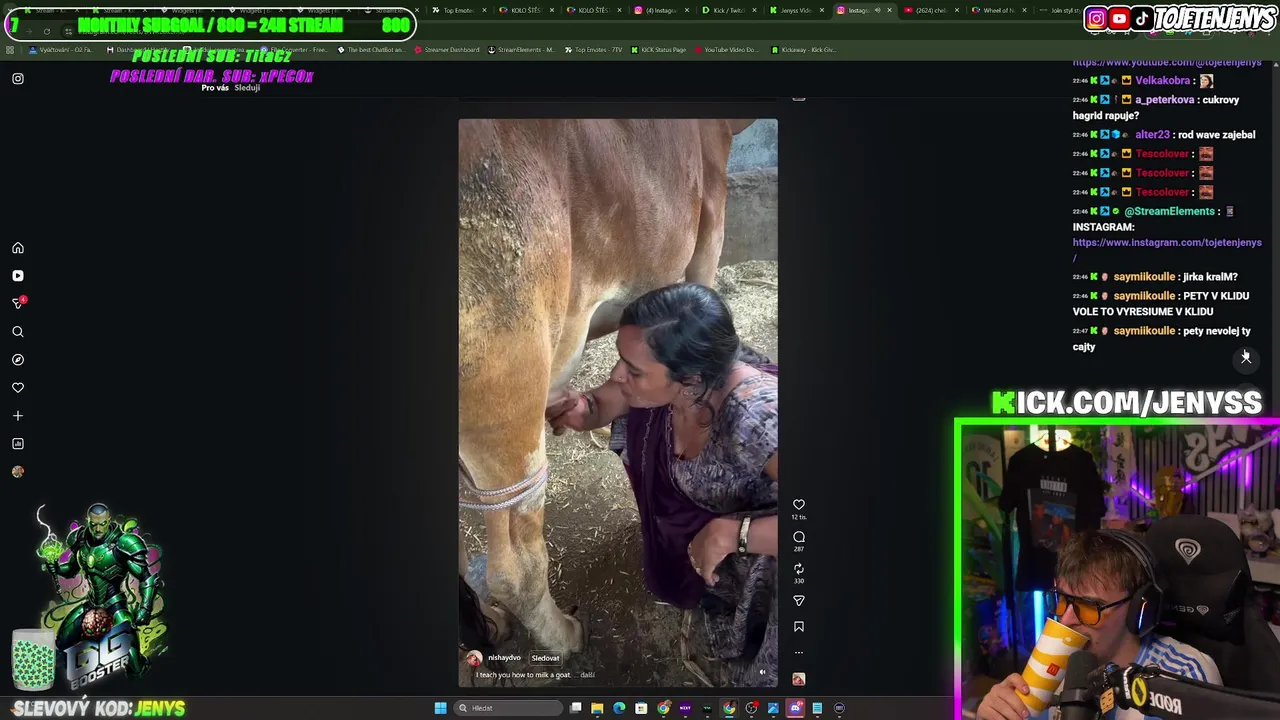Open nishaydvo avatar on the reel
This screenshot has height=720, width=1280.
[x=474, y=658]
